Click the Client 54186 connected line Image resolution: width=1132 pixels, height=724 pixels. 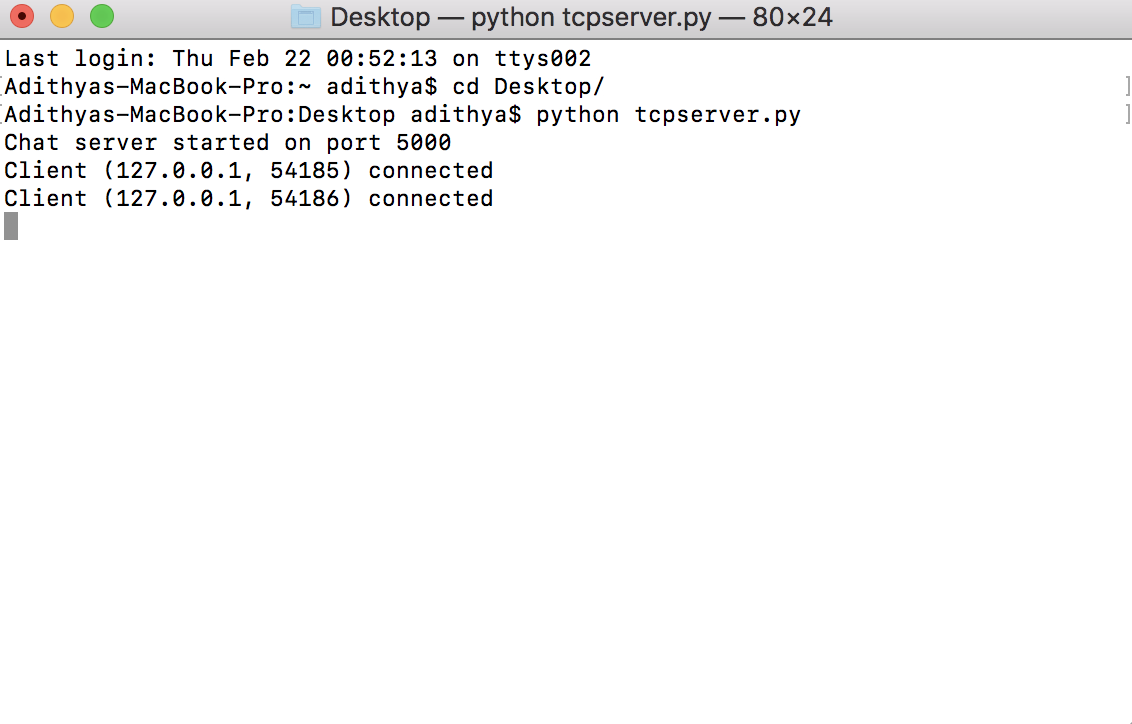point(247,198)
